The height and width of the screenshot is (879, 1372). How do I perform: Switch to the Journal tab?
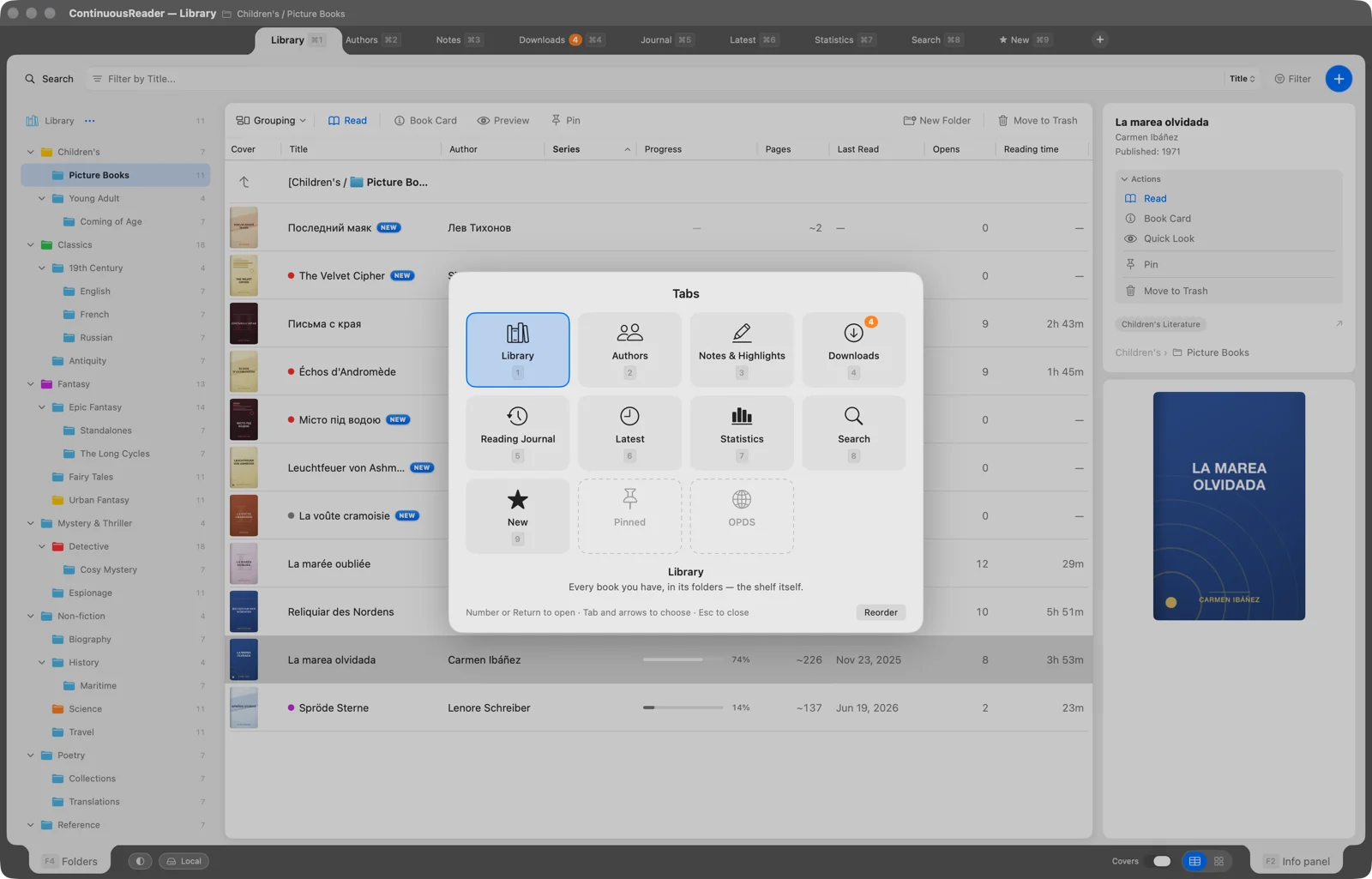tap(666, 39)
